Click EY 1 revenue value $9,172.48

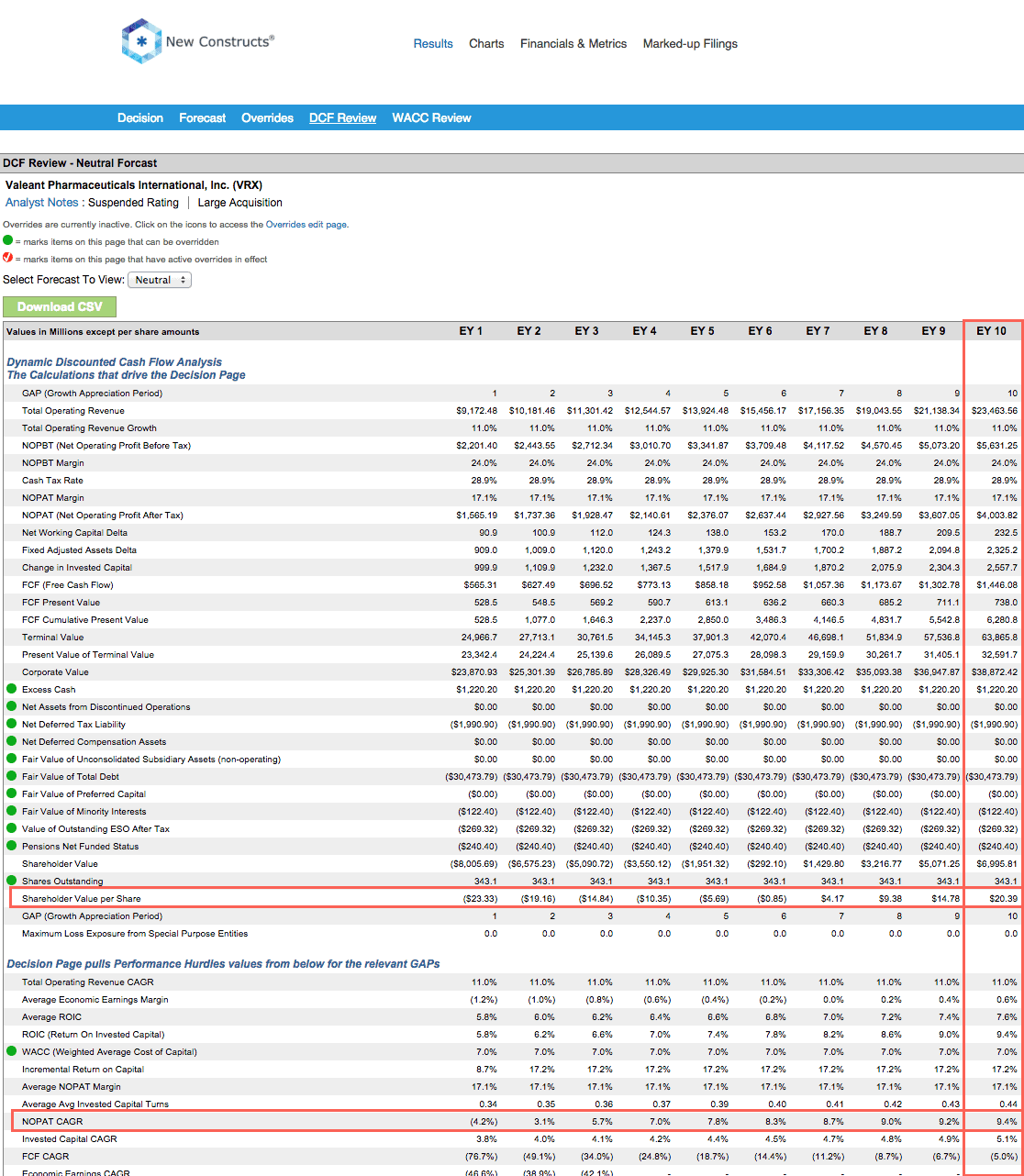(x=477, y=410)
